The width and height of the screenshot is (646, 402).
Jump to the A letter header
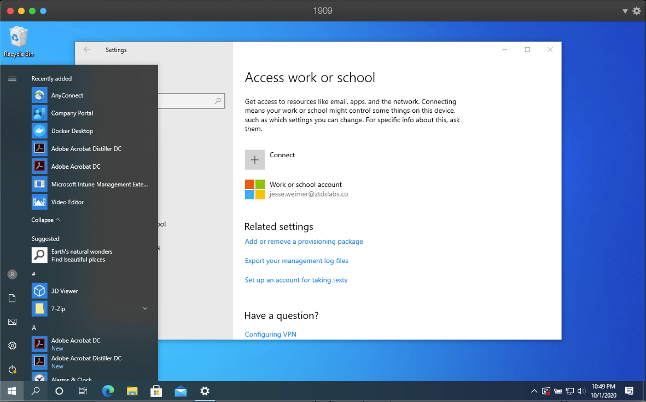(x=34, y=327)
